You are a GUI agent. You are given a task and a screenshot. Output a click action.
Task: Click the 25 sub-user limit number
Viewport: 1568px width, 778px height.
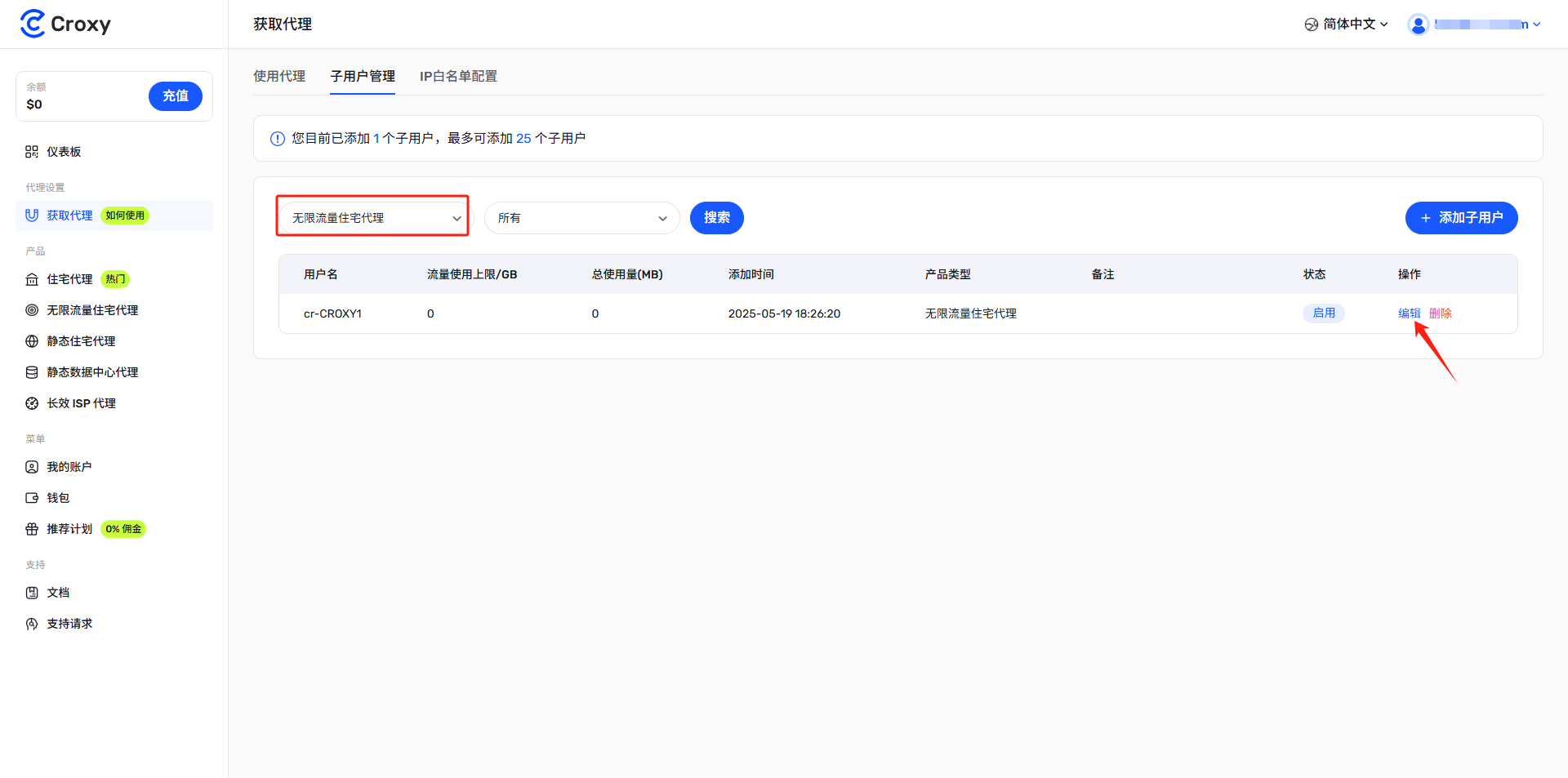pyautogui.click(x=523, y=139)
